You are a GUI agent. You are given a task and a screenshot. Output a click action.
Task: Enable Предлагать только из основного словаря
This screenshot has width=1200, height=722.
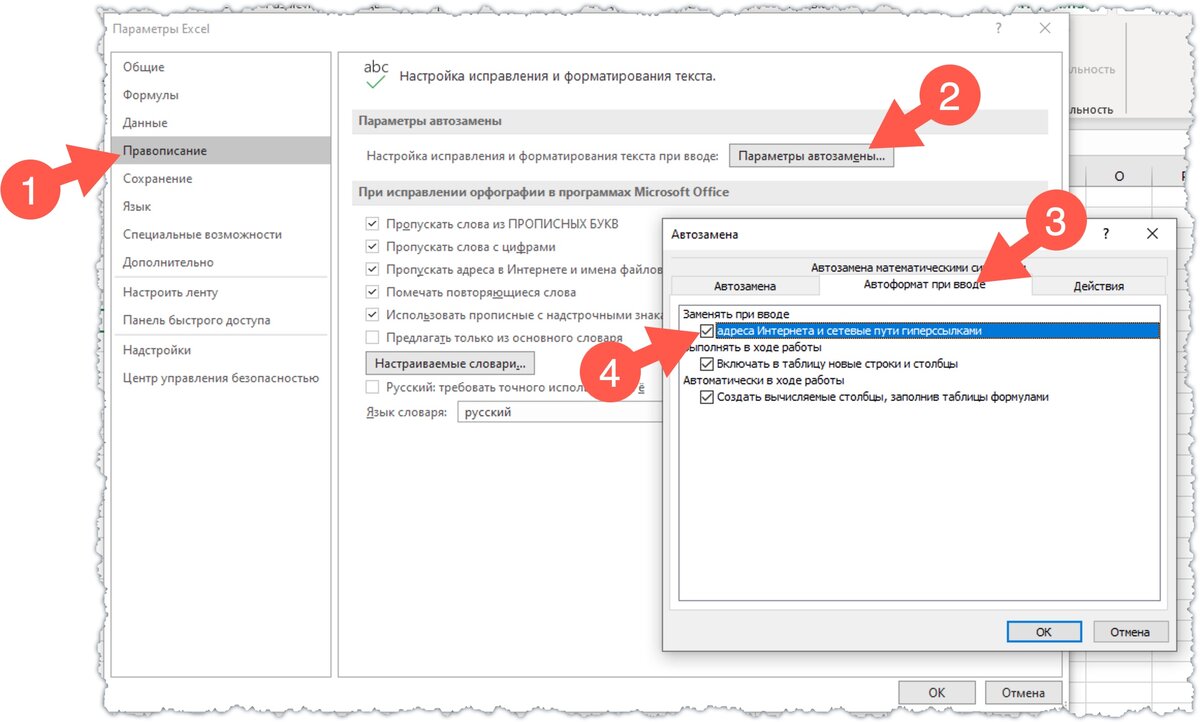coord(373,338)
